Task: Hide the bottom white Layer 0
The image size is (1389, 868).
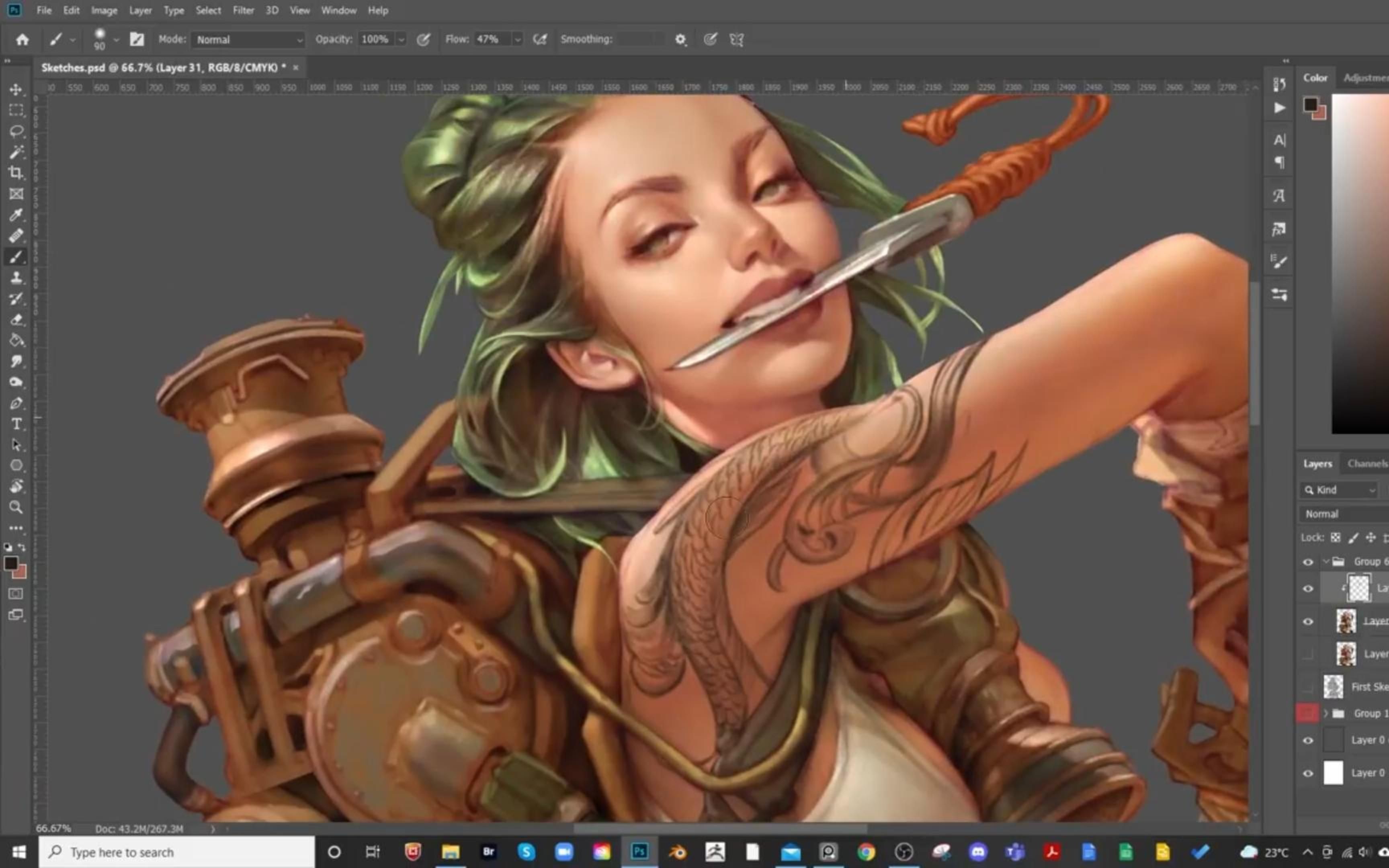Action: tap(1308, 773)
